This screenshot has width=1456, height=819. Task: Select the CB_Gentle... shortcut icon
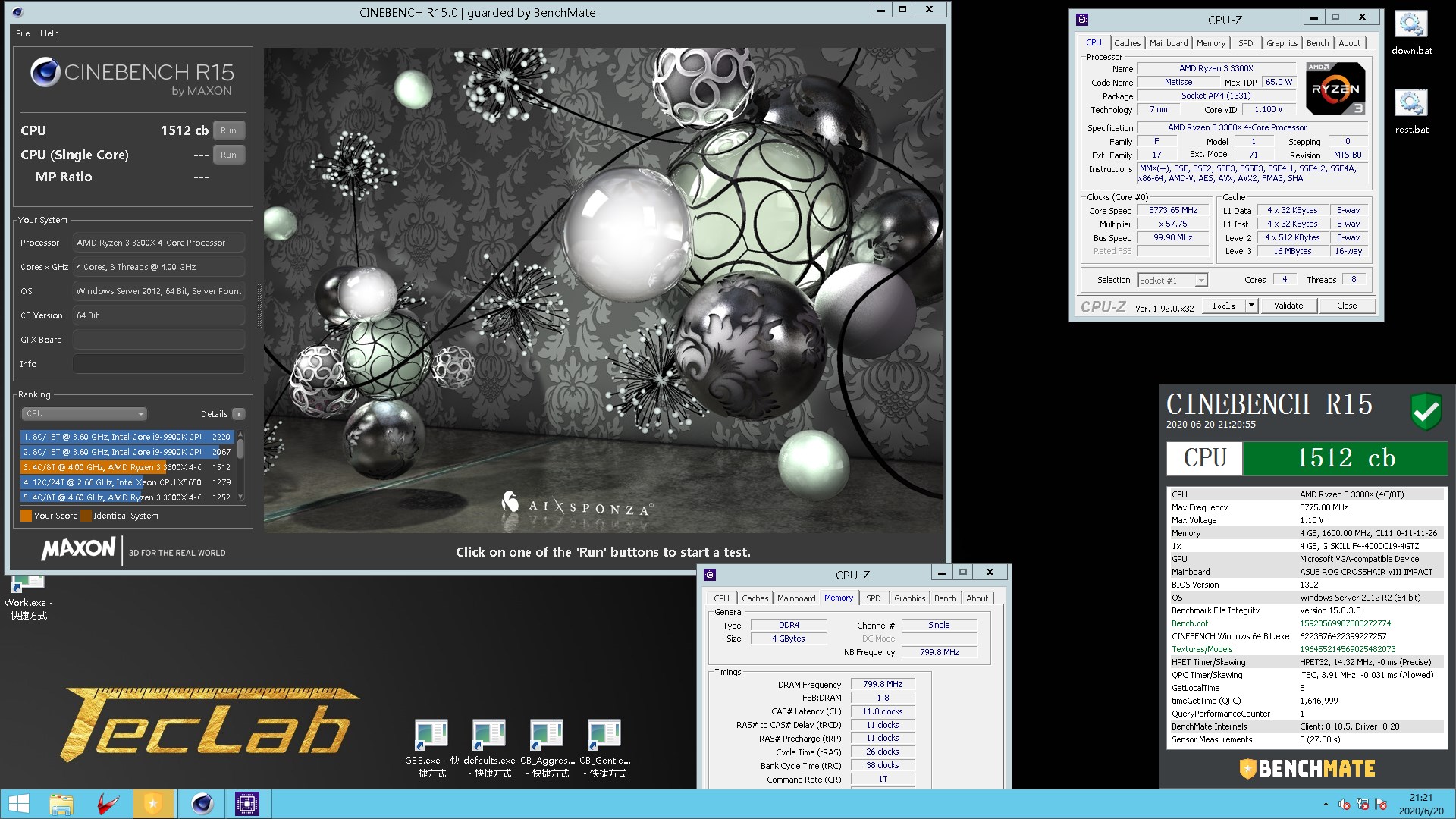604,748
